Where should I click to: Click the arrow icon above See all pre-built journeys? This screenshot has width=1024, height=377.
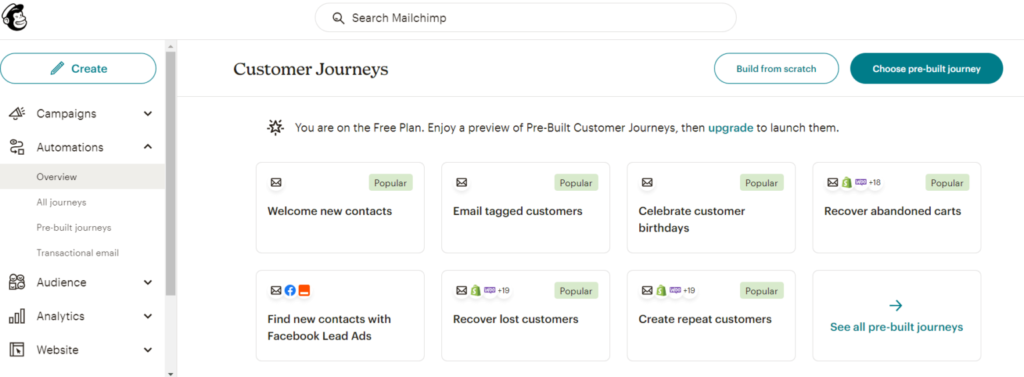(896, 305)
